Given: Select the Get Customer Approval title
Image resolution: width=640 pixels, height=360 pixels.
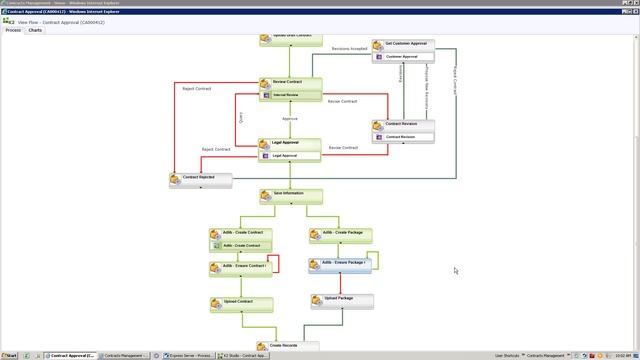Looking at the screenshot, I should [x=406, y=43].
